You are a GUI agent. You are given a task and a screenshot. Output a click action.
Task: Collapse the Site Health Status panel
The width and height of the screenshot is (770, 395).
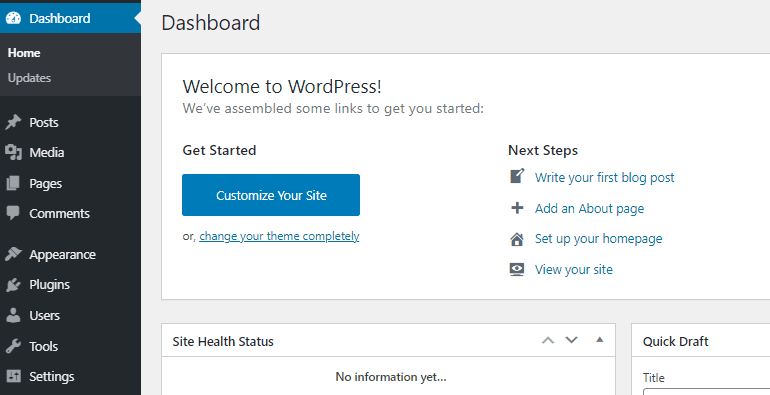pos(600,339)
